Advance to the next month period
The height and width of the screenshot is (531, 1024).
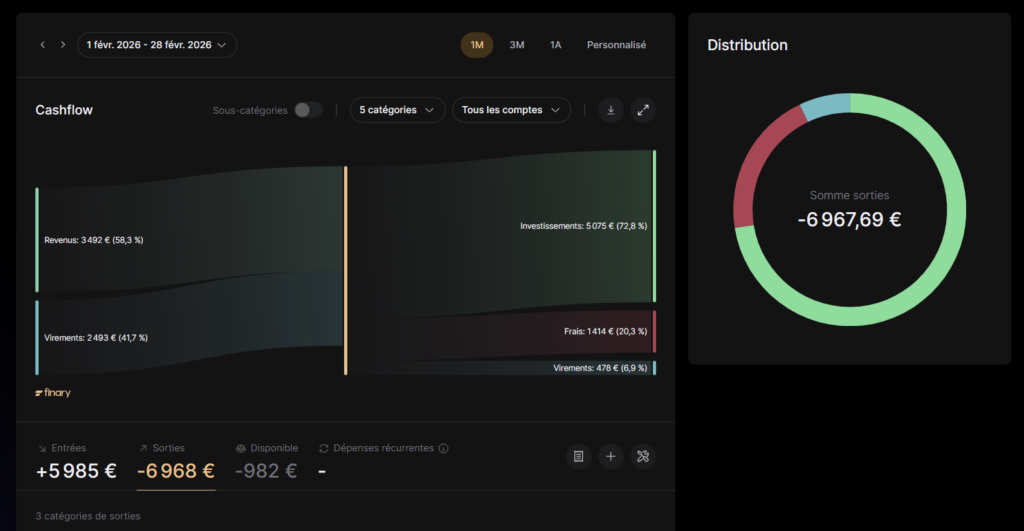point(63,45)
